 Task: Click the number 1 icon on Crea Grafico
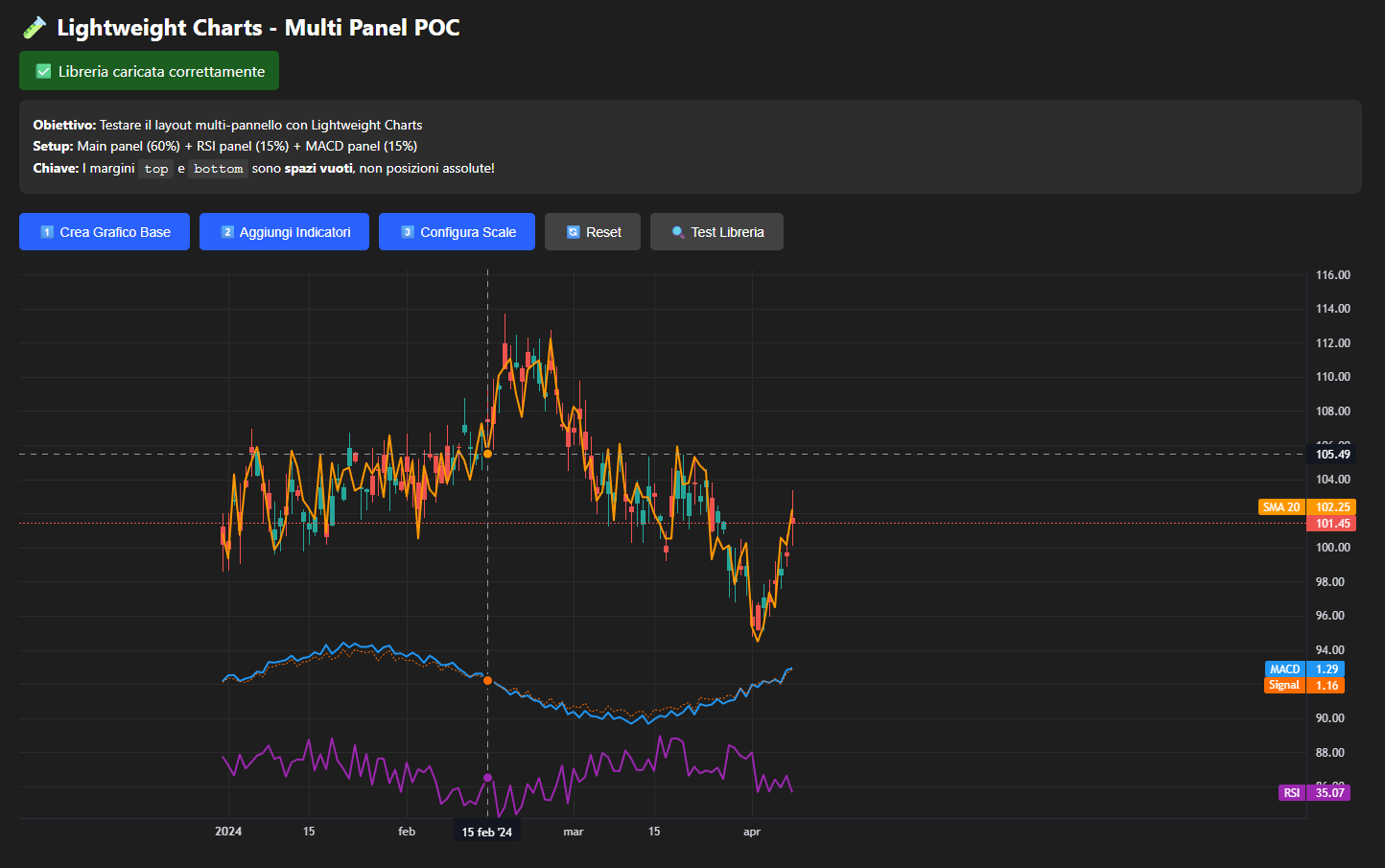(x=47, y=232)
